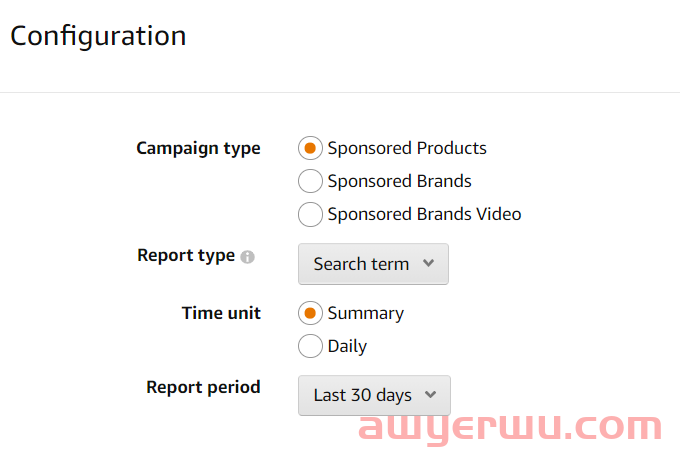Click the Time unit field label

[x=221, y=313]
